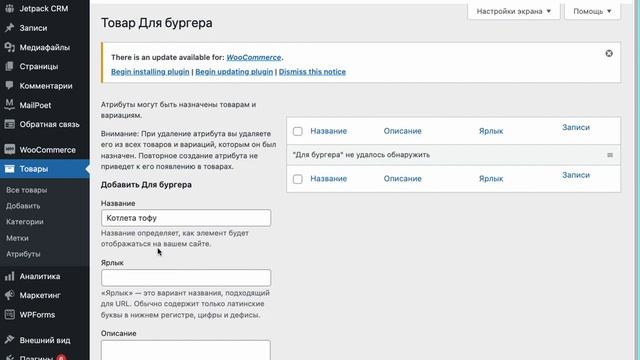
Task: Sort by Записи in table footer
Action: (x=576, y=175)
